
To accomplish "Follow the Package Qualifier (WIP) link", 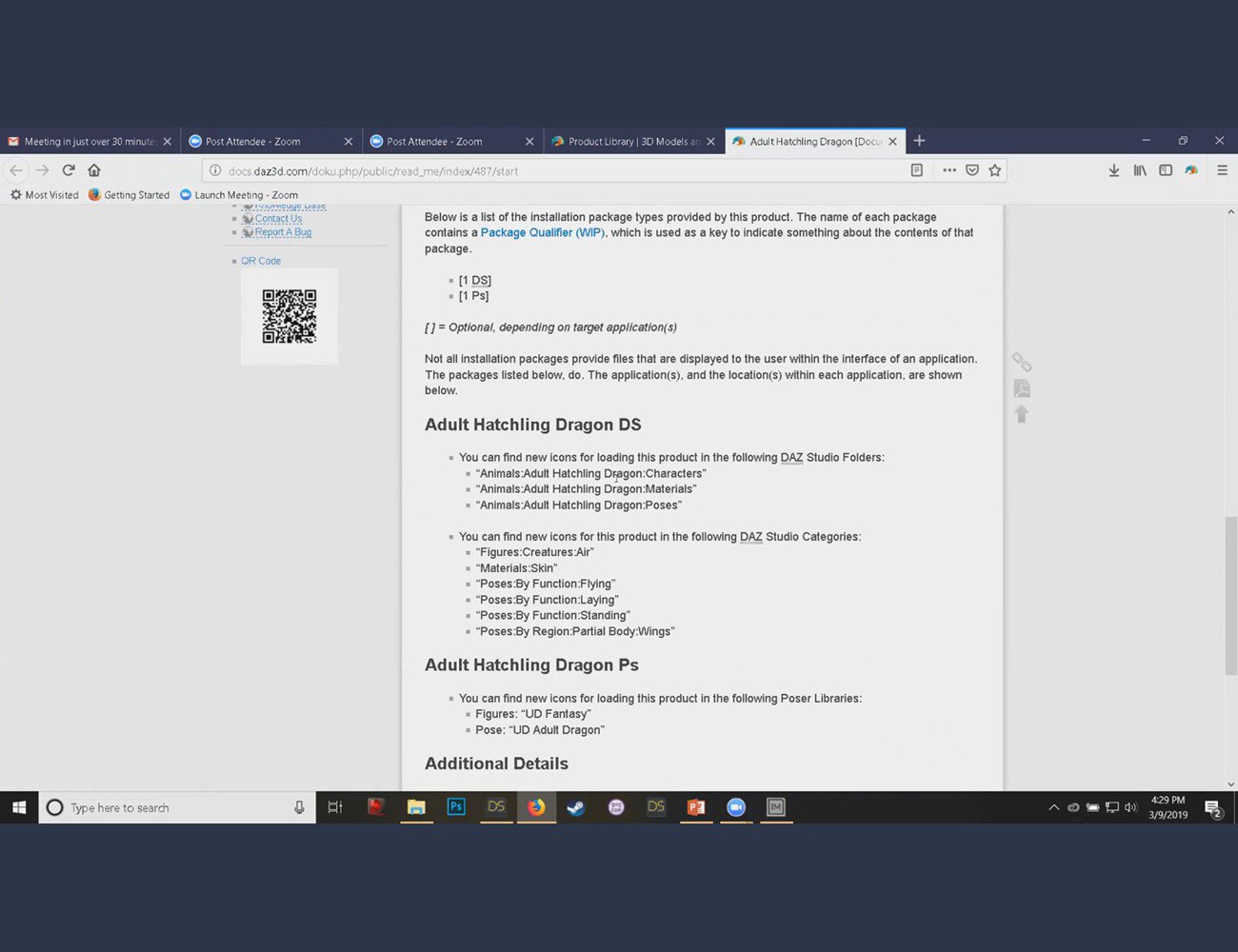I will click(543, 232).
